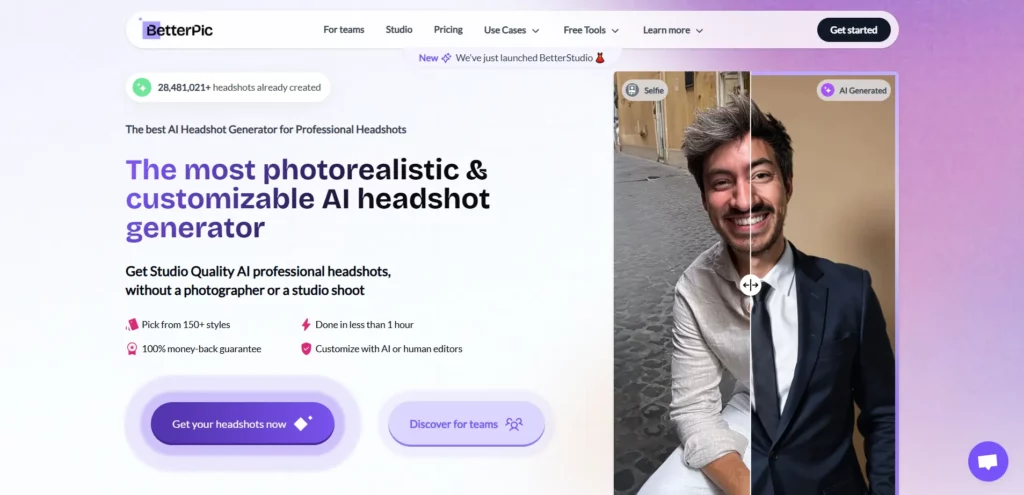Click the AI Generated sparkle badge

click(x=854, y=90)
